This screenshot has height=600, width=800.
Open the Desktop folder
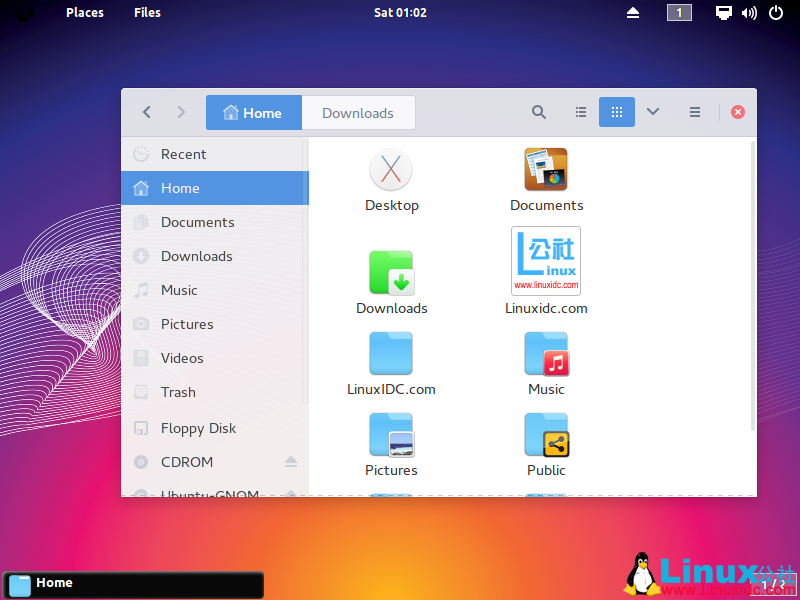391,169
